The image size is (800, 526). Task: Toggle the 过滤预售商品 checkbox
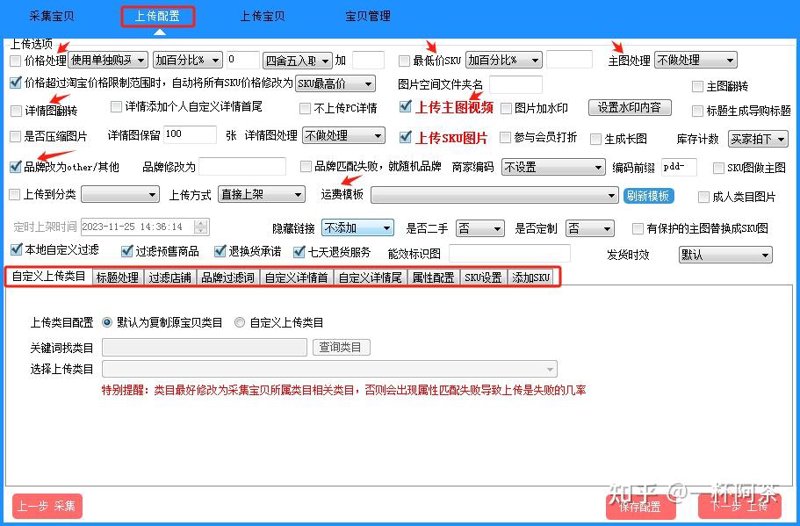(x=127, y=251)
